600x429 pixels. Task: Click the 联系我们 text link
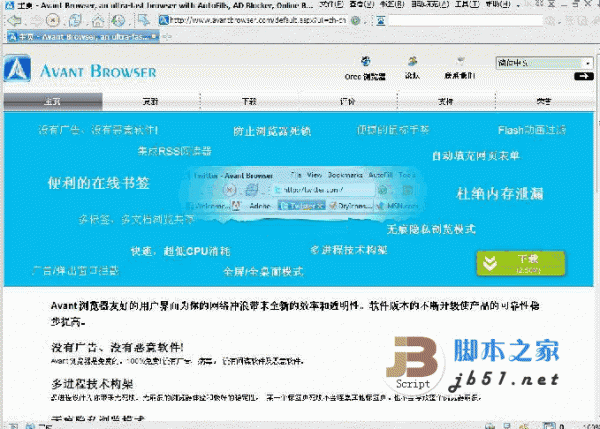point(460,76)
